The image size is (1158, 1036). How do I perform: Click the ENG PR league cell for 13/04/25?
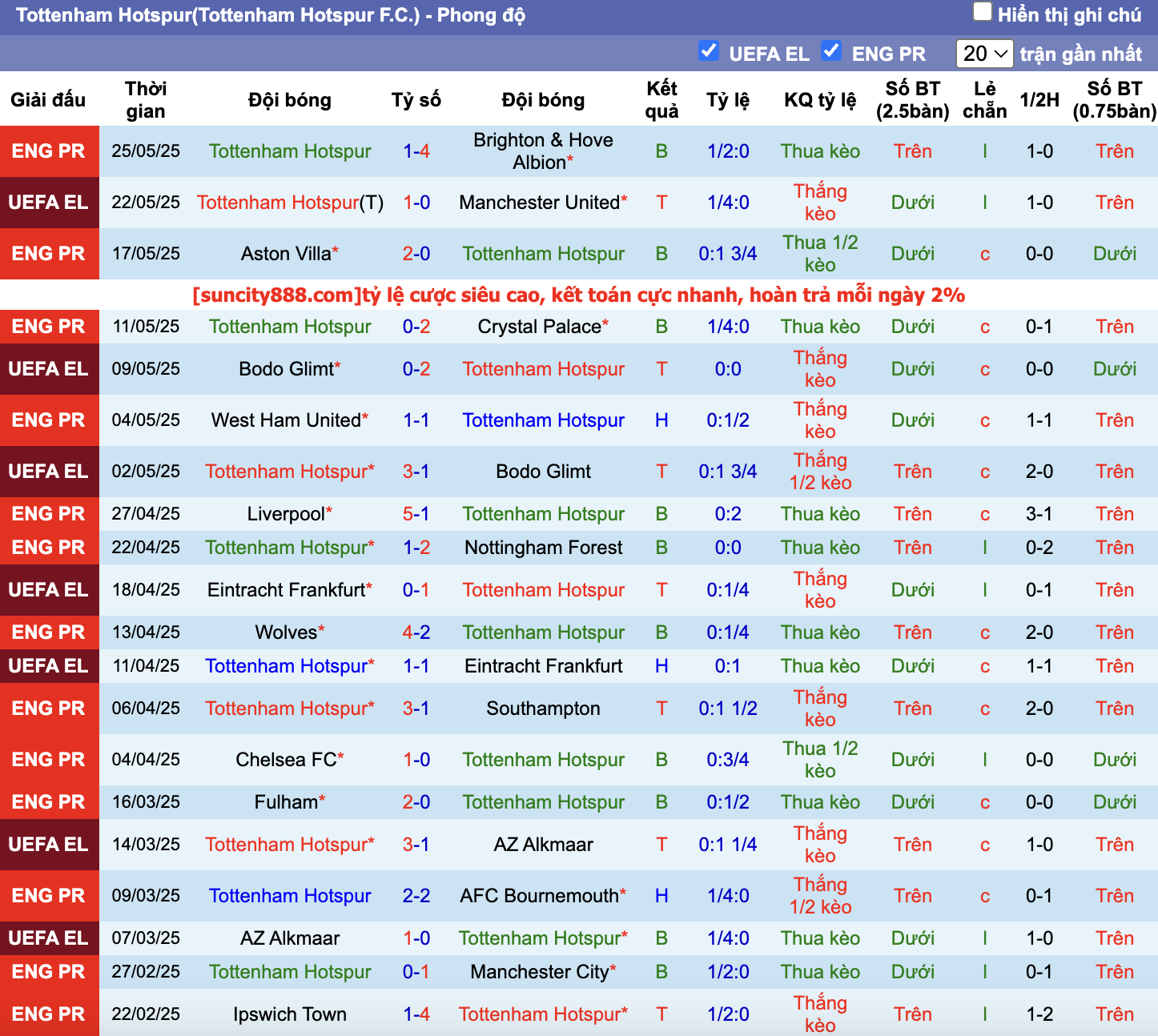click(49, 632)
